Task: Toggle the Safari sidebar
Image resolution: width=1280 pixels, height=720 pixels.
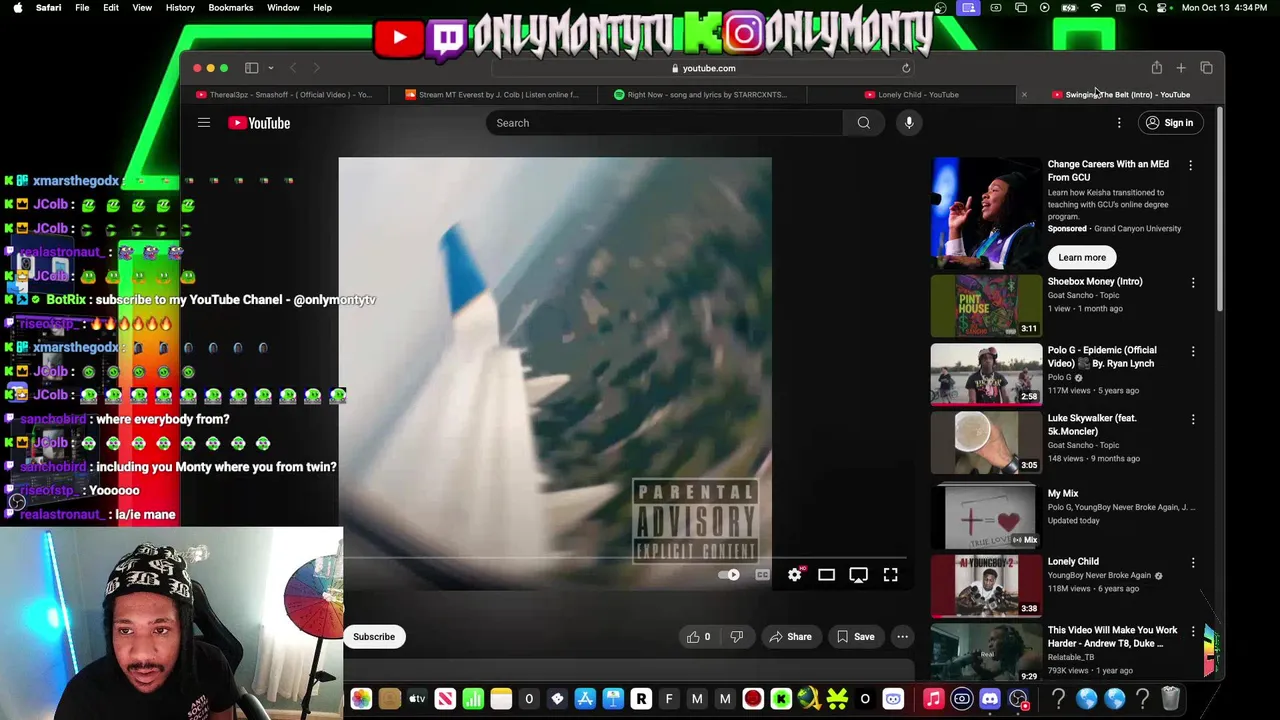Action: 252,68
